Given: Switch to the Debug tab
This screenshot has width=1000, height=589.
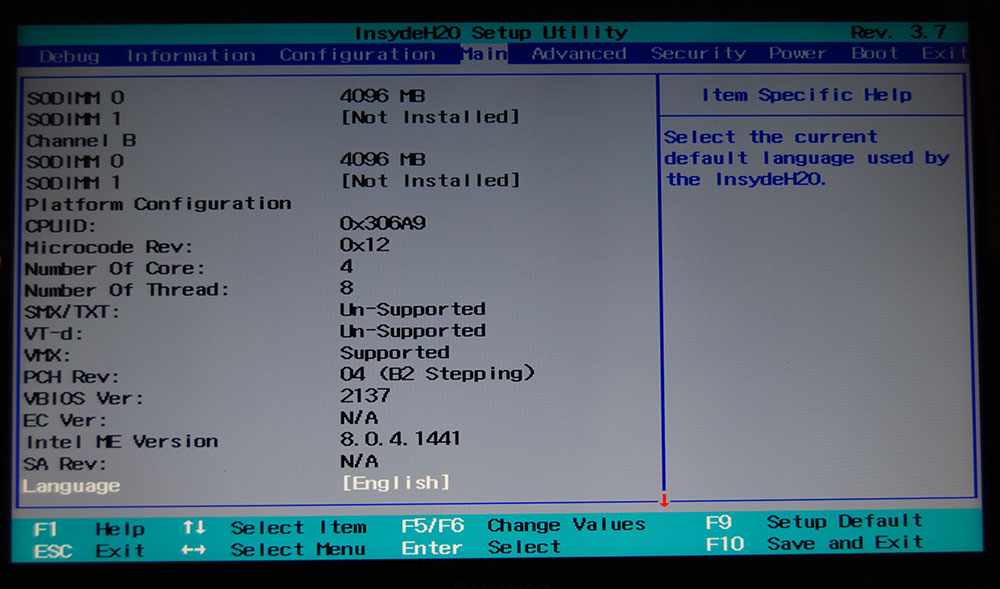Looking at the screenshot, I should click(69, 56).
